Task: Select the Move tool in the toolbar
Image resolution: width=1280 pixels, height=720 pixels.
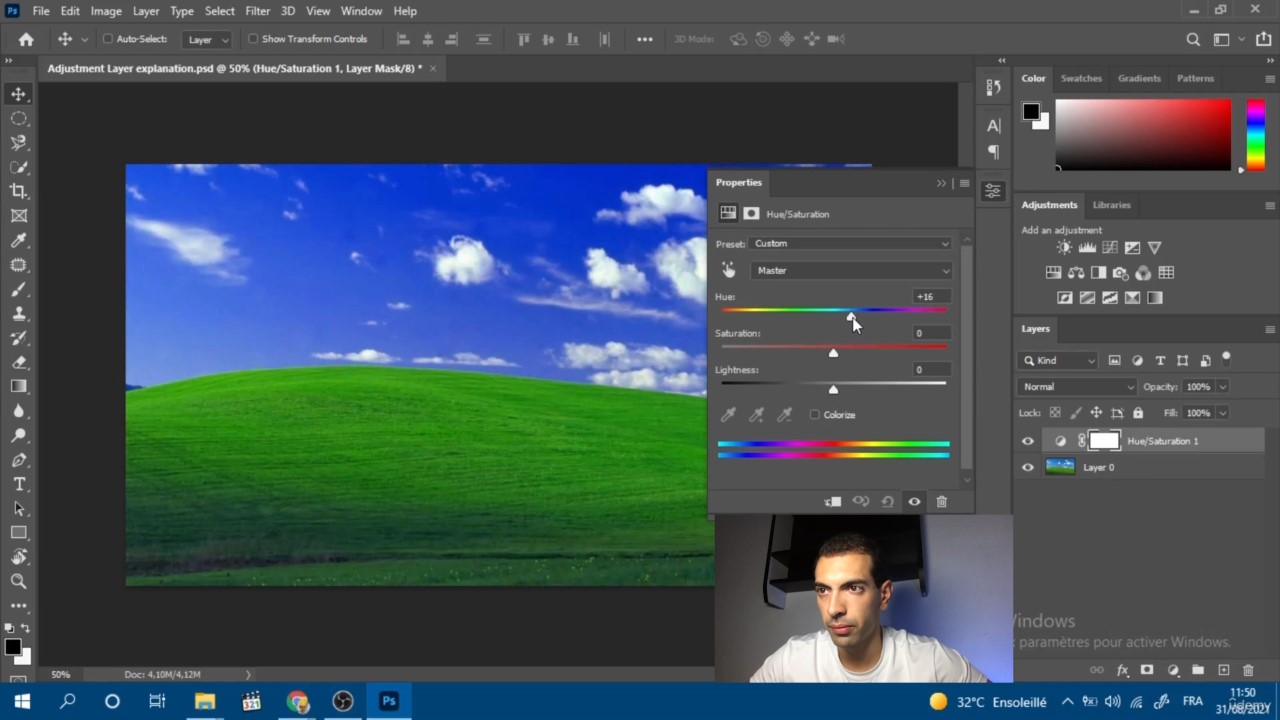Action: [19, 94]
